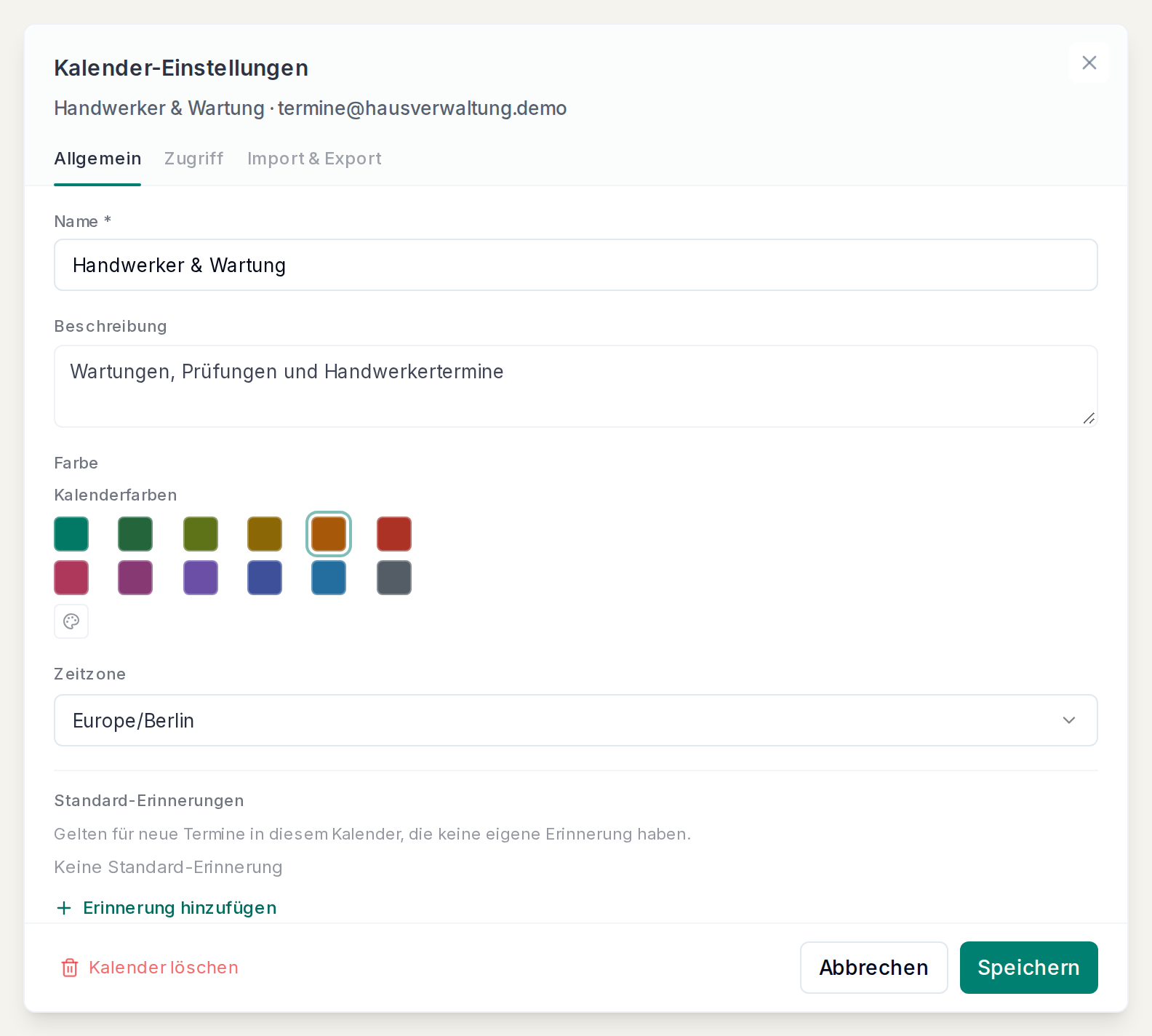Choose the indigo blue color swatch
This screenshot has height=1036, width=1152.
coord(265,578)
